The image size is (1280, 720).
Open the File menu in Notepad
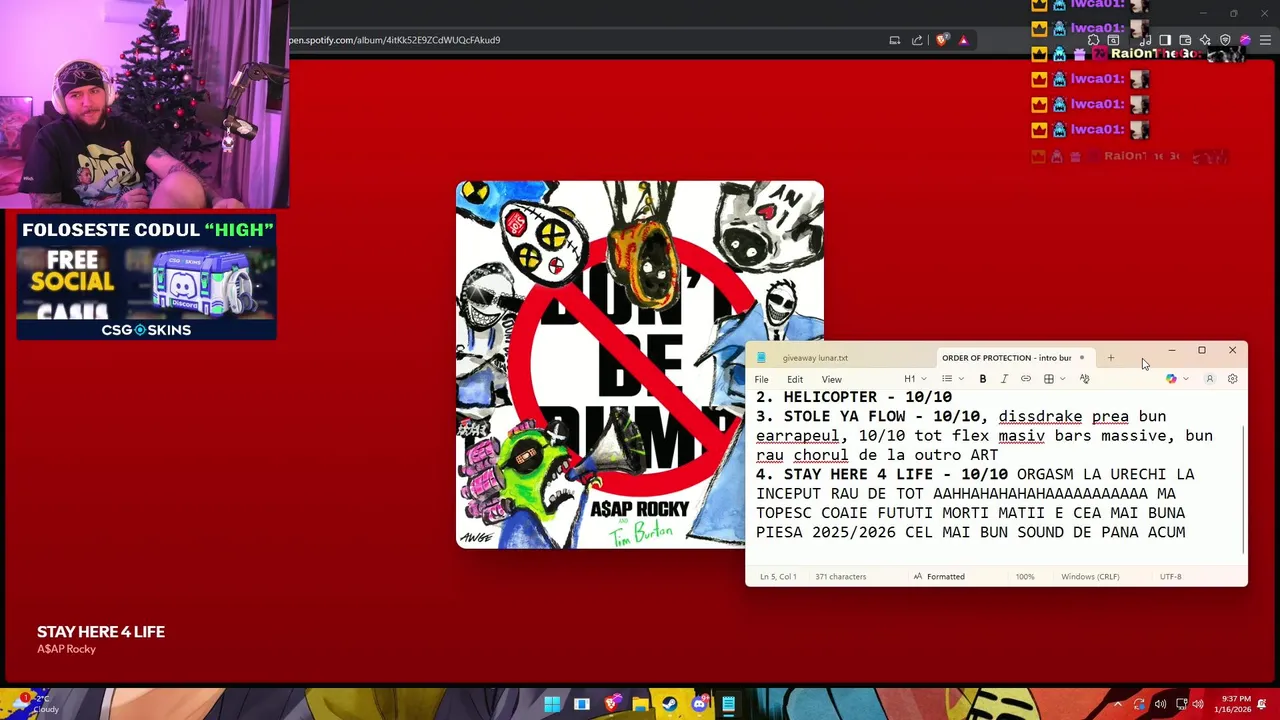[761, 379]
